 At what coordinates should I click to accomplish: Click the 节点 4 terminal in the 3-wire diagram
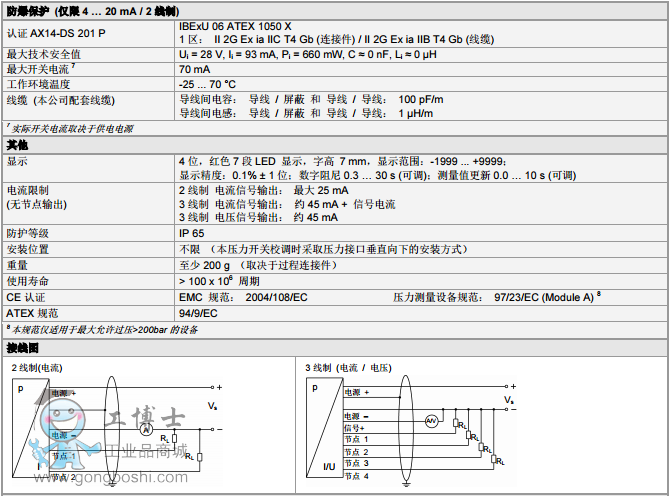(358, 476)
